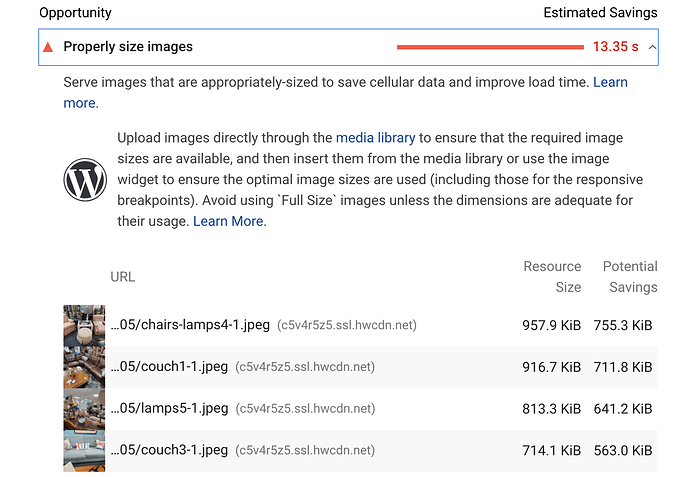The image size is (690, 477).
Task: Click the Resource Size column header
Action: (552, 277)
